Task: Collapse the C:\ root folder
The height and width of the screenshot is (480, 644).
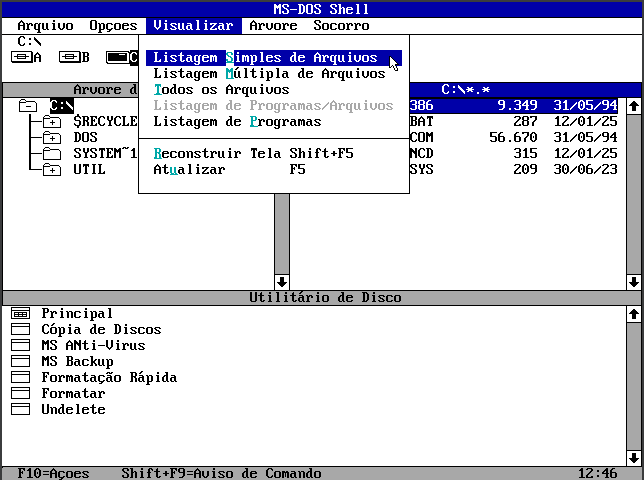Action: pos(28,106)
